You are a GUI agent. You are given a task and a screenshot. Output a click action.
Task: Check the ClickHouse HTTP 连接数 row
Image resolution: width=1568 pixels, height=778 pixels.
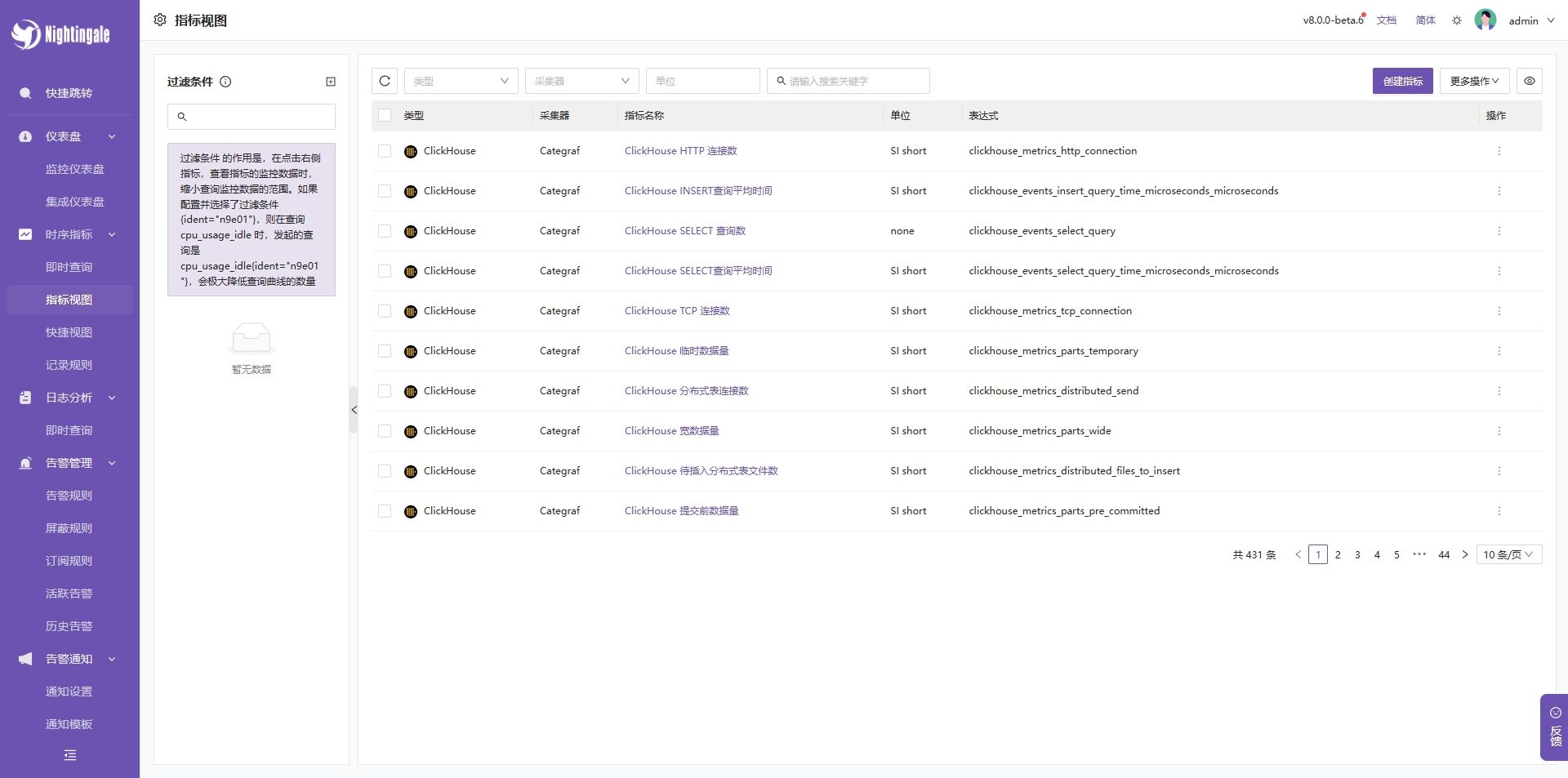385,151
